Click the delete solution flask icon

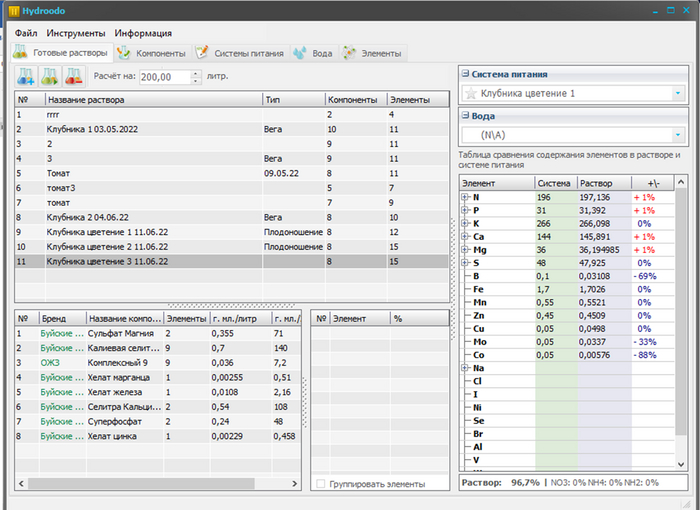[74, 76]
